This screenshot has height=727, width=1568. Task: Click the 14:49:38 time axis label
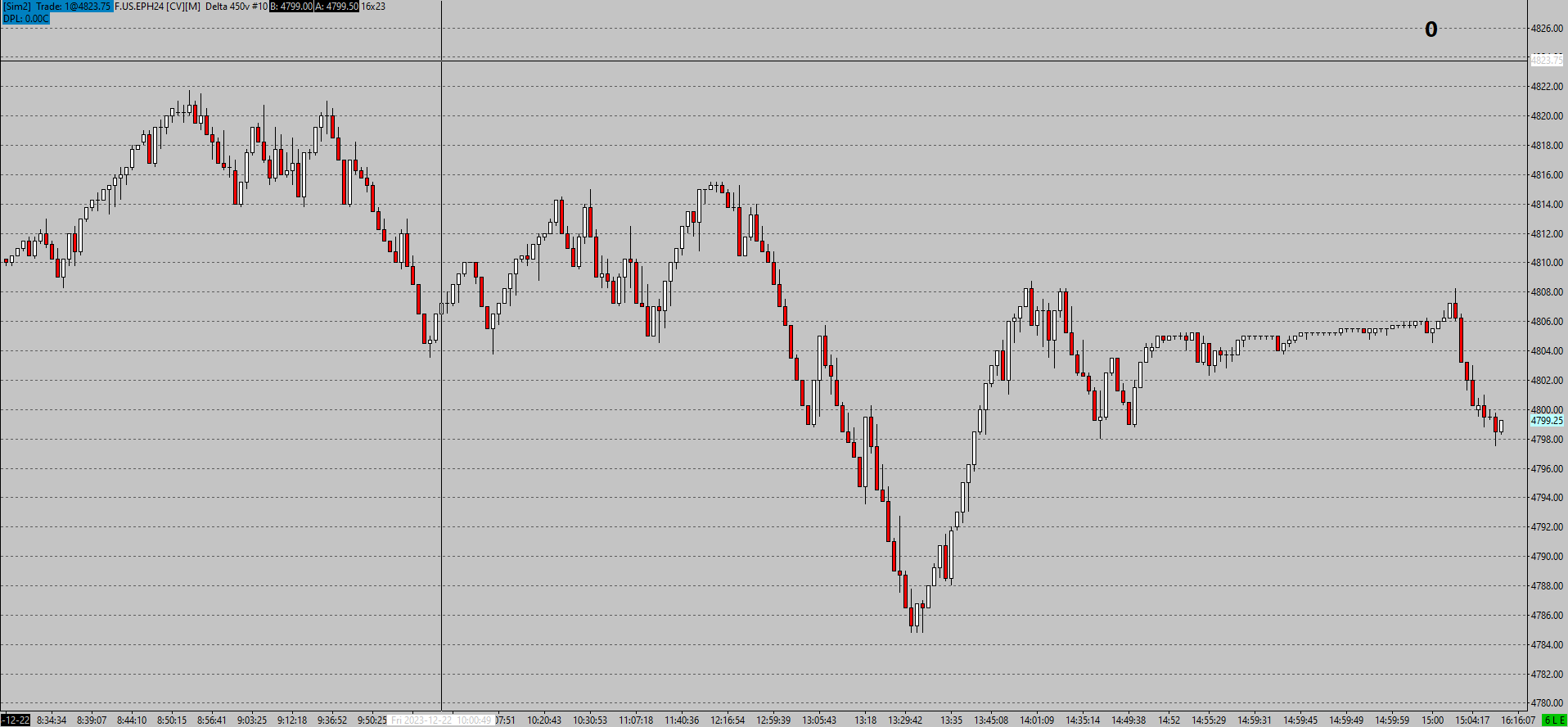pos(1129,720)
